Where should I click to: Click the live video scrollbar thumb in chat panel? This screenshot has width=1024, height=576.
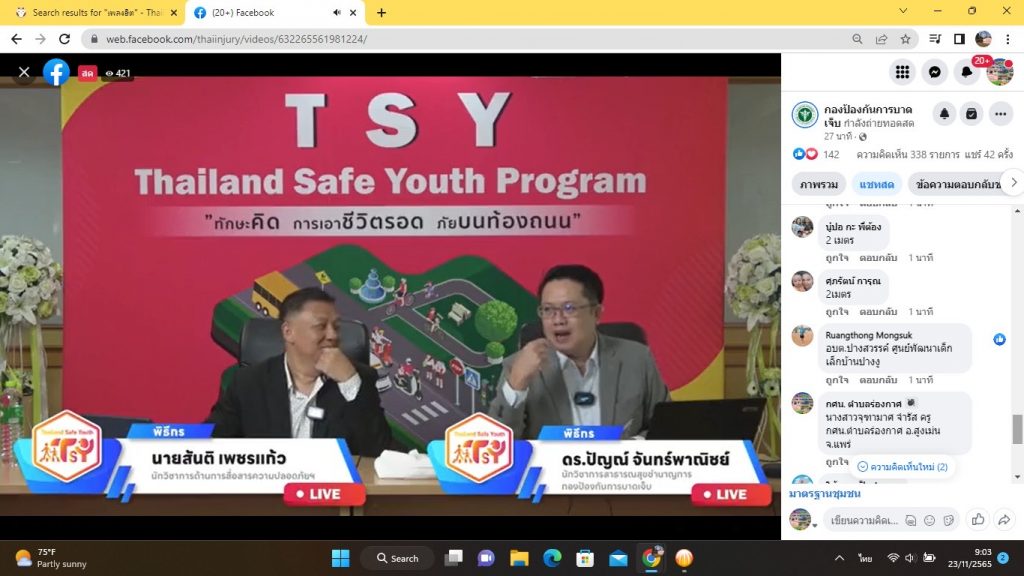point(1017,429)
